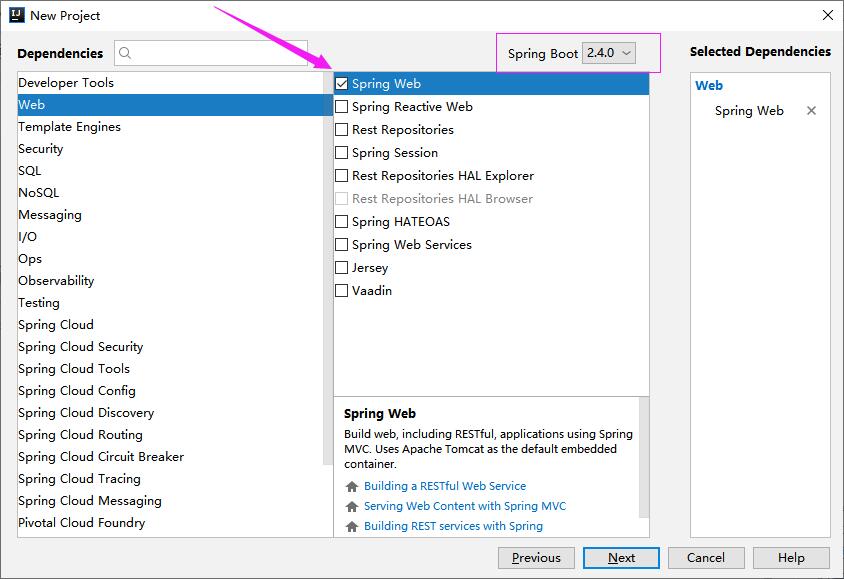Remove Spring Web via its X icon
Viewport: 844px width, 579px height.
(x=811, y=111)
